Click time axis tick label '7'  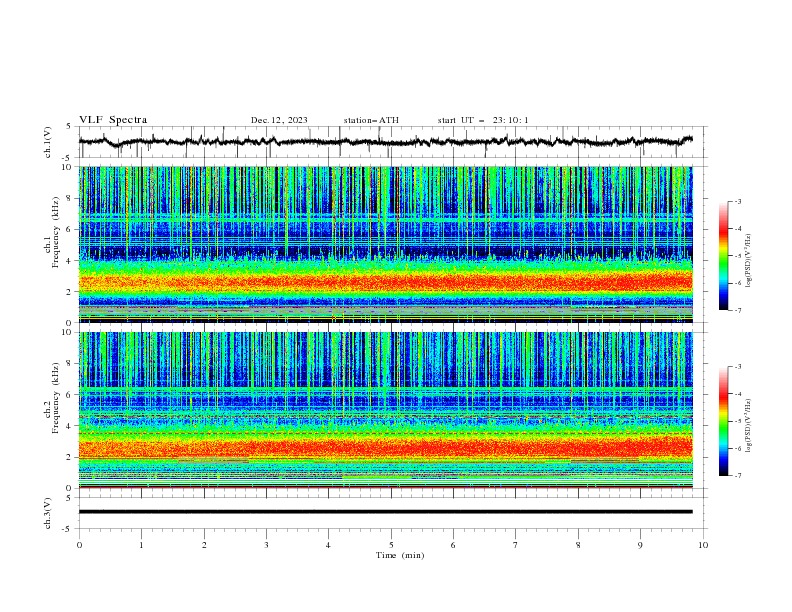click(516, 545)
